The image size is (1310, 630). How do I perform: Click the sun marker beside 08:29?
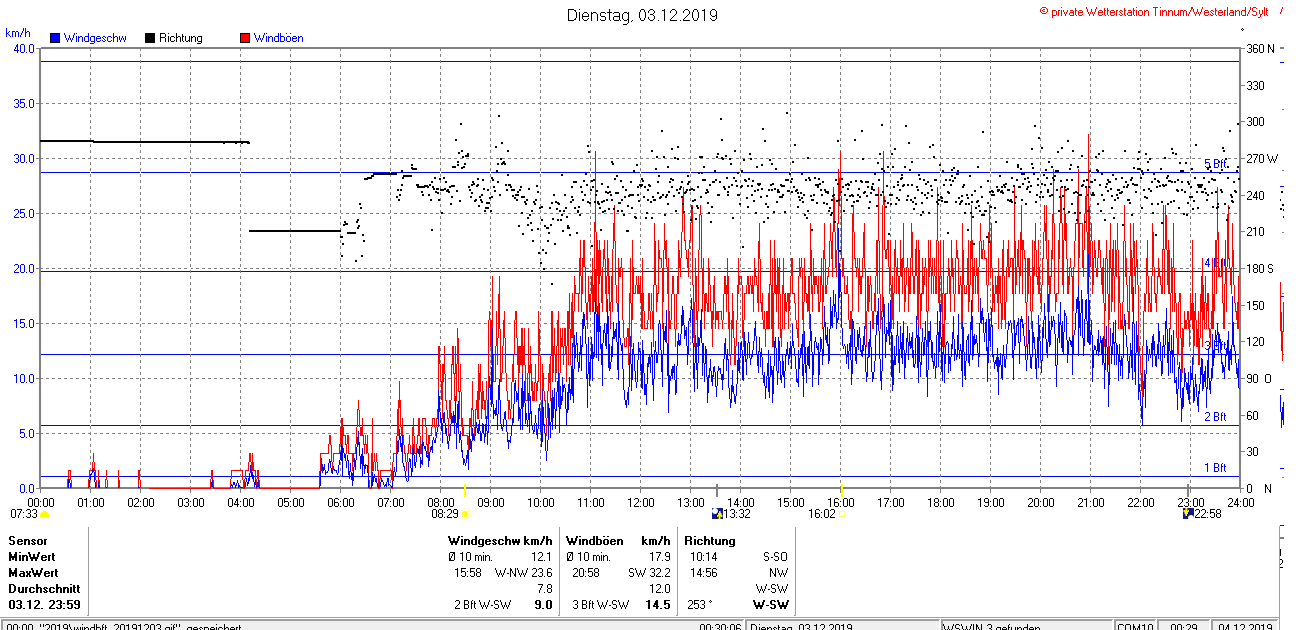click(x=465, y=514)
